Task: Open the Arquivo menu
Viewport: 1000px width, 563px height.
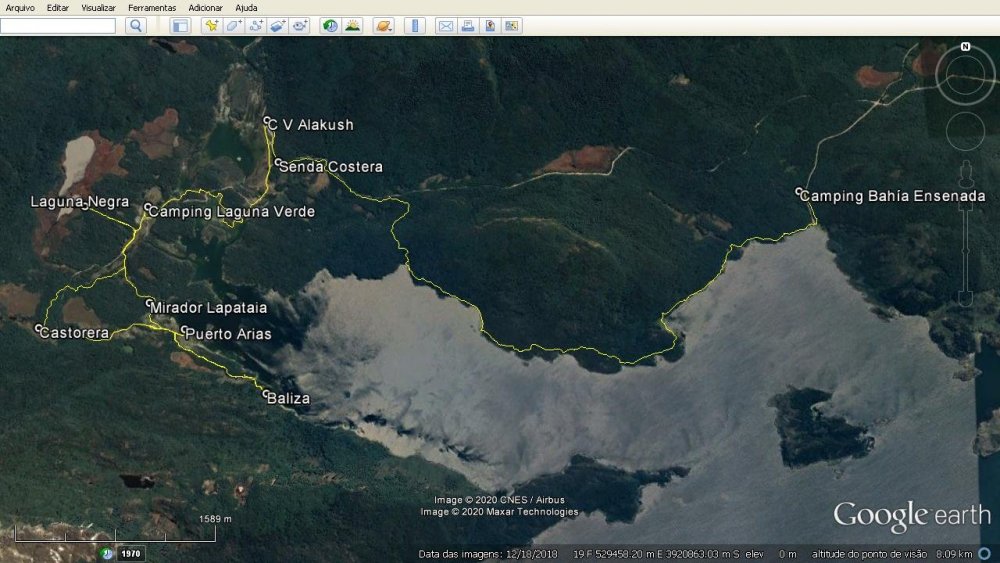Action: (x=20, y=8)
